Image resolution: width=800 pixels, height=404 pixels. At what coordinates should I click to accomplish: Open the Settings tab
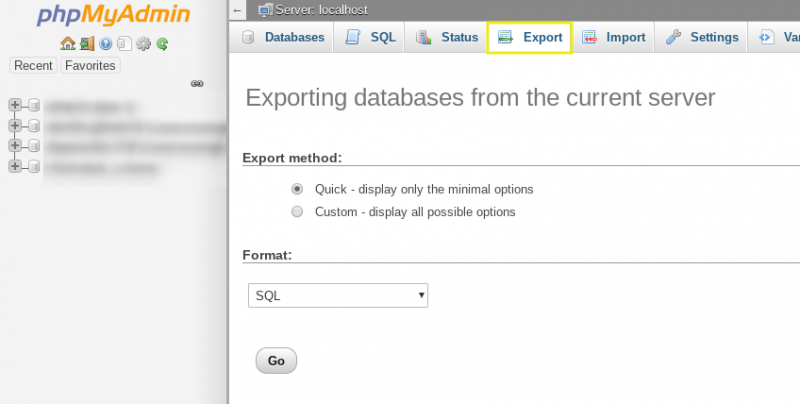click(702, 37)
